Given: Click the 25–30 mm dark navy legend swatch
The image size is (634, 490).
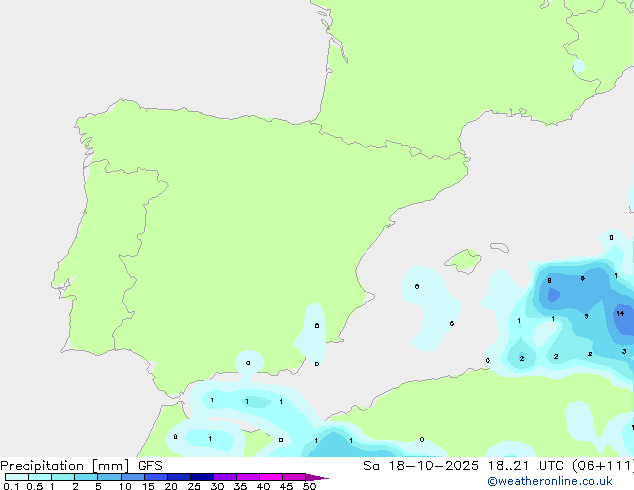Looking at the screenshot, I should click(x=202, y=477).
